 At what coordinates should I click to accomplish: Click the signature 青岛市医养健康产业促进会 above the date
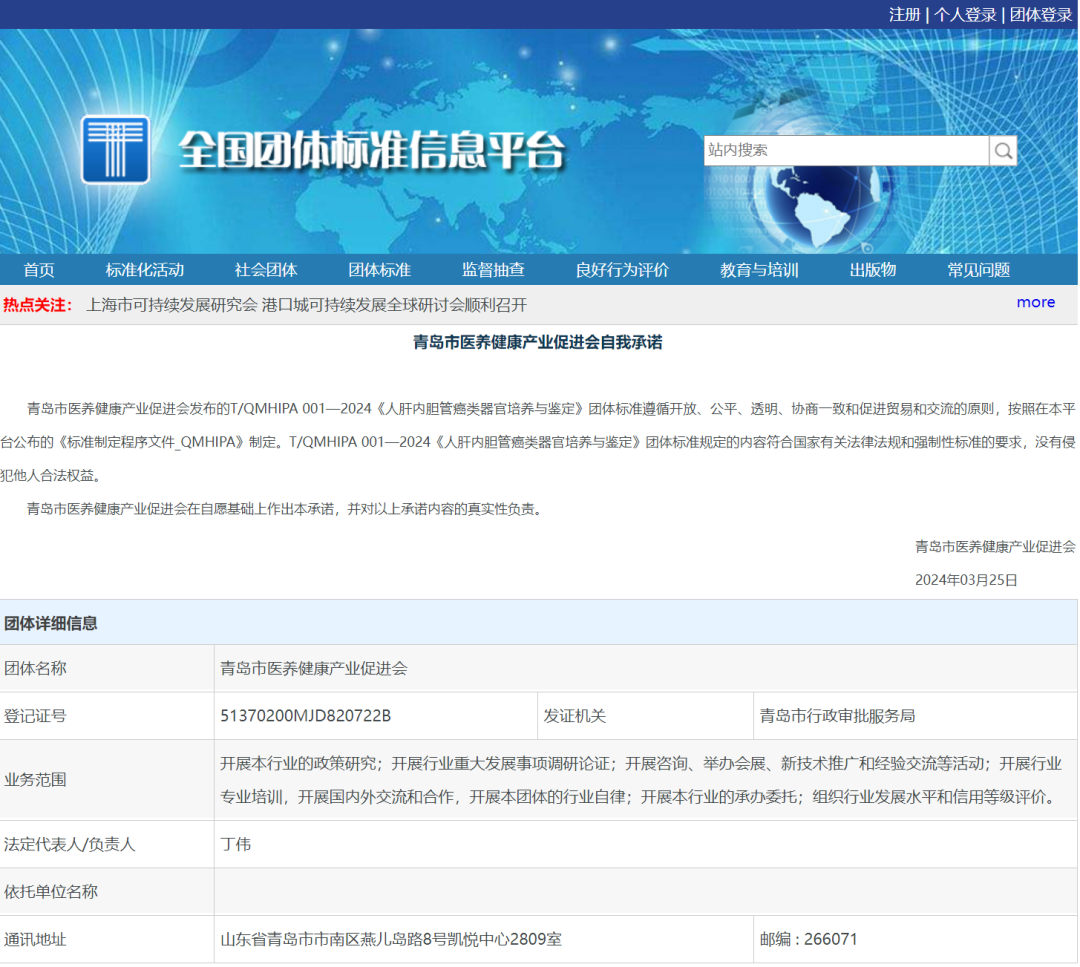995,547
